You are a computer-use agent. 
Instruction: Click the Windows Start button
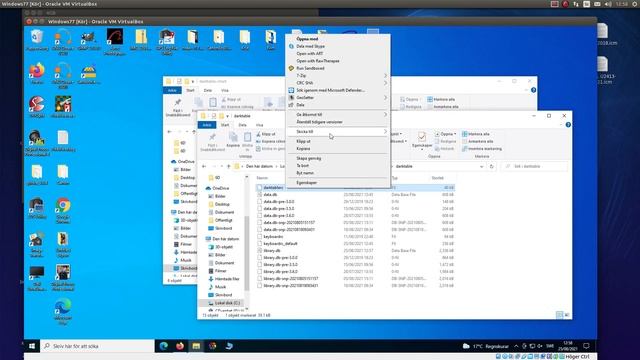(x=32, y=346)
